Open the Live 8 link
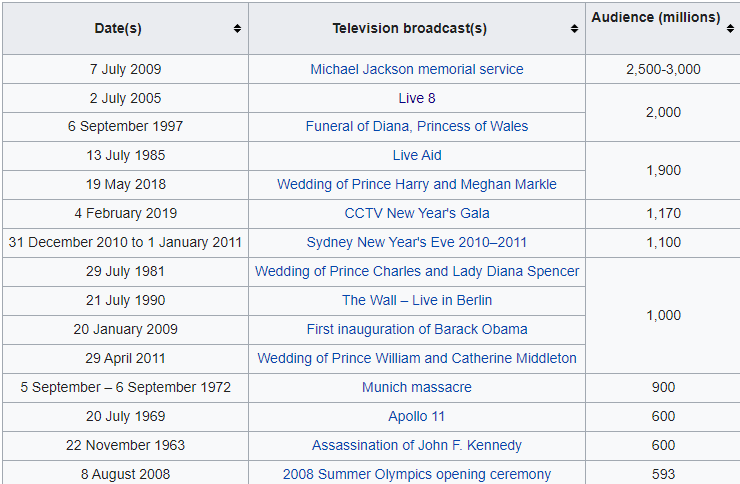The width and height of the screenshot is (740, 484). (x=417, y=98)
